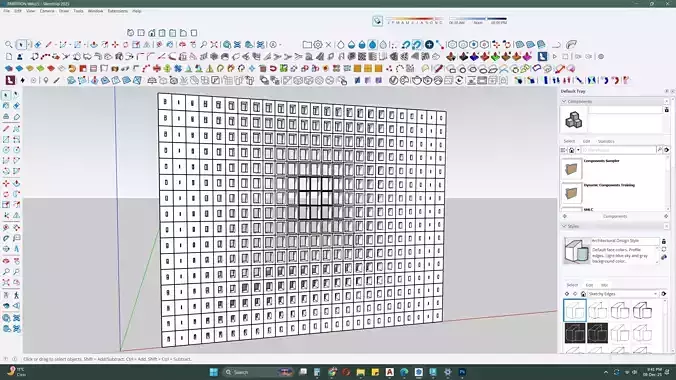The width and height of the screenshot is (676, 380).
Task: Switch to the Iso standard view icon
Action: tap(131, 33)
